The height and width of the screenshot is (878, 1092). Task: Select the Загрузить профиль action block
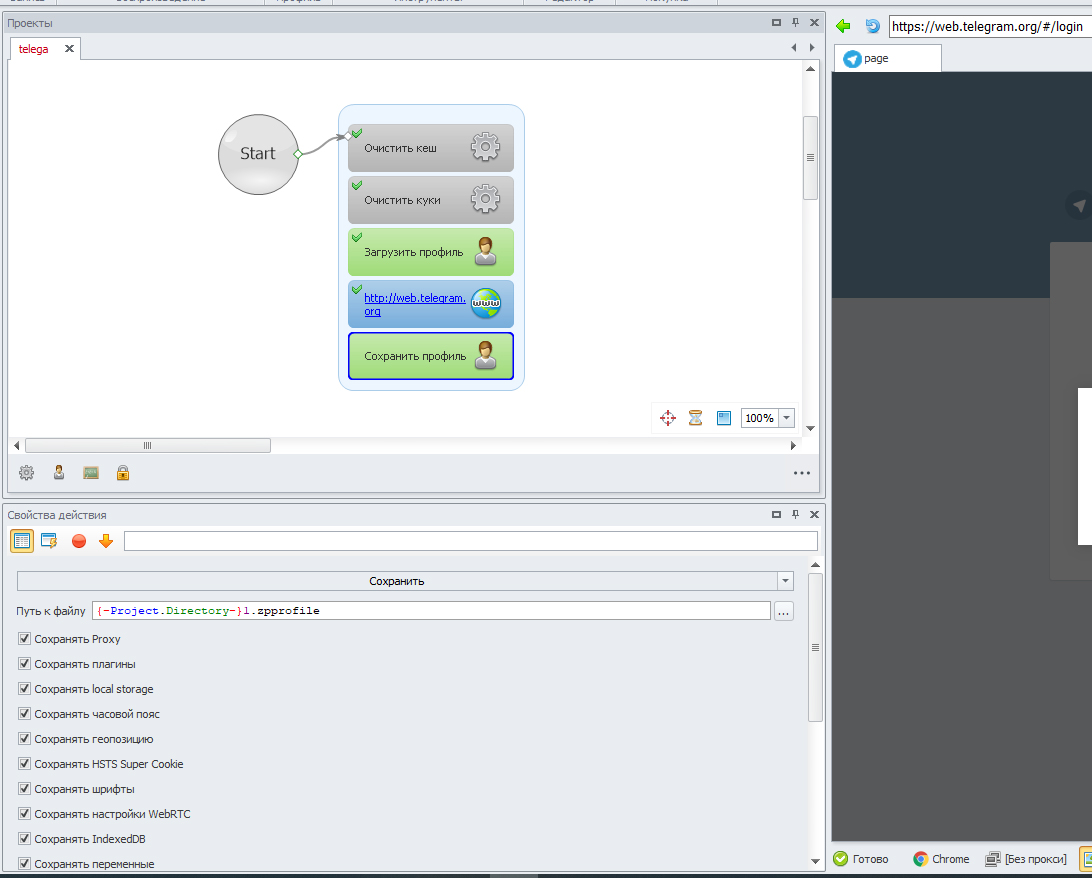tap(430, 251)
